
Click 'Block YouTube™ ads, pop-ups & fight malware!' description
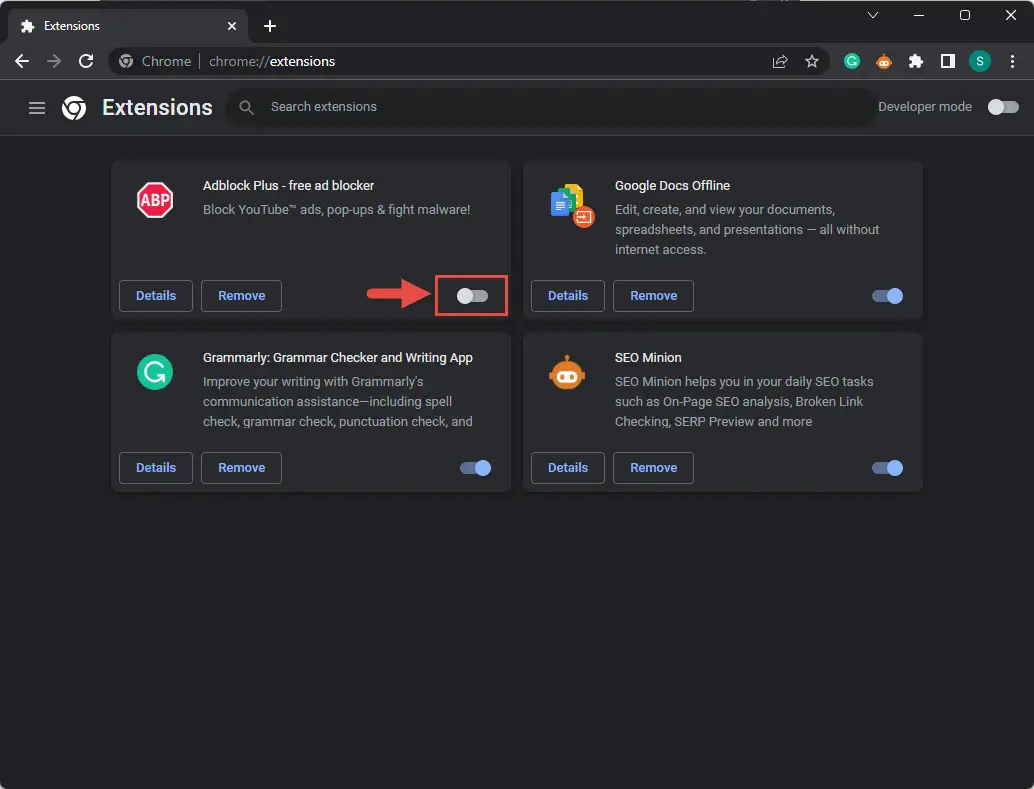tap(336, 210)
